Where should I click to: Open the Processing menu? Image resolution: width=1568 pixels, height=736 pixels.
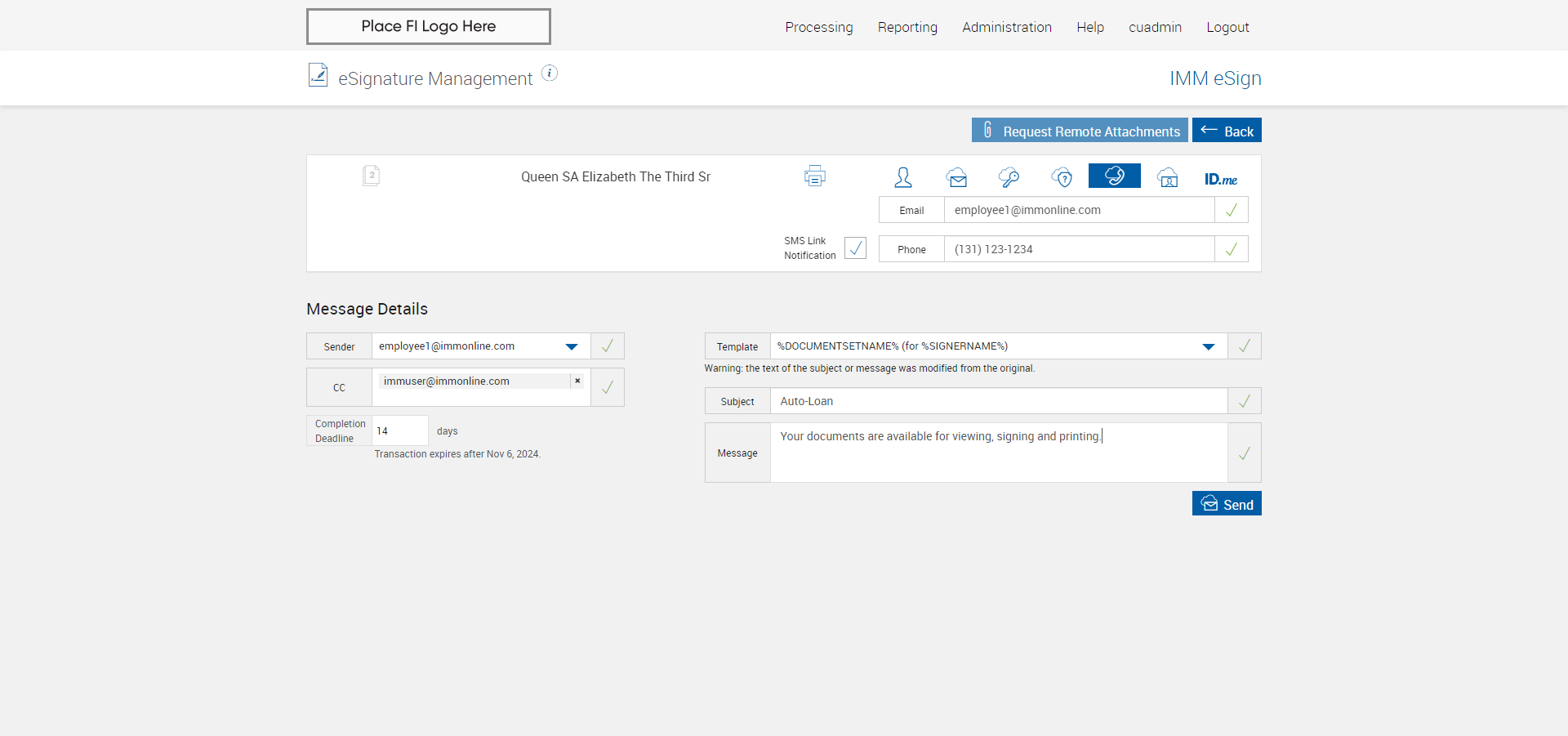pyautogui.click(x=818, y=27)
